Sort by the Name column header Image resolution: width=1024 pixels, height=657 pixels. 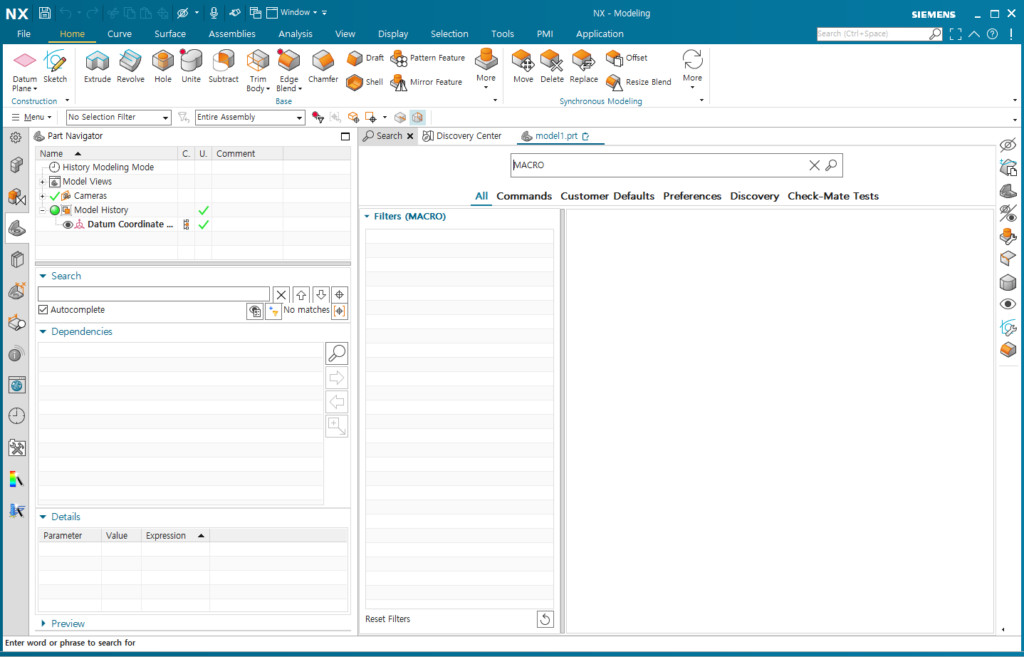coord(106,153)
